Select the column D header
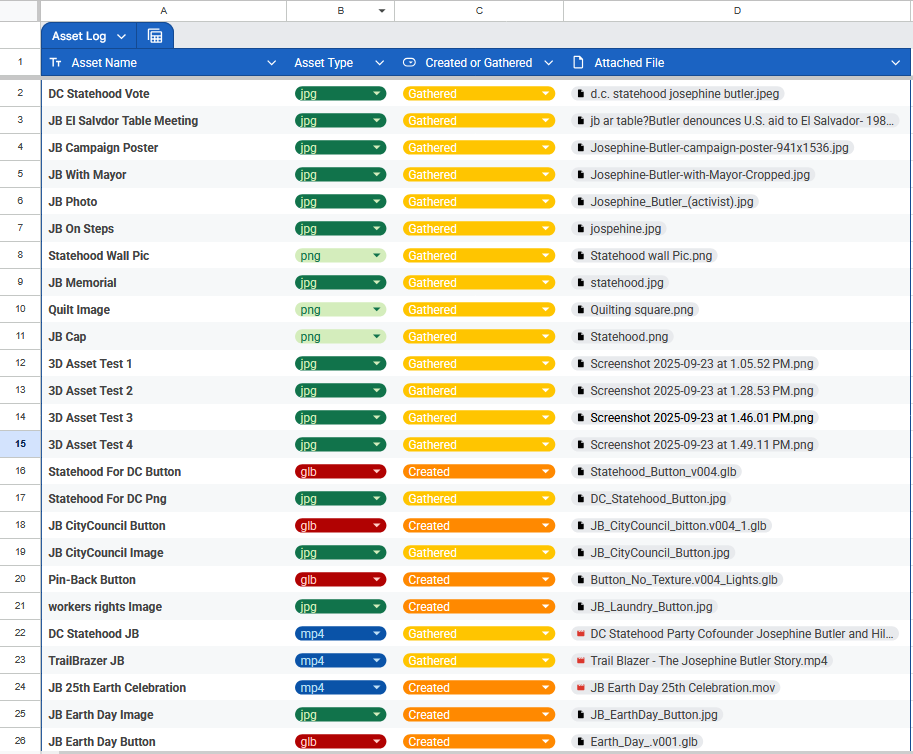The image size is (913, 754). tap(737, 11)
